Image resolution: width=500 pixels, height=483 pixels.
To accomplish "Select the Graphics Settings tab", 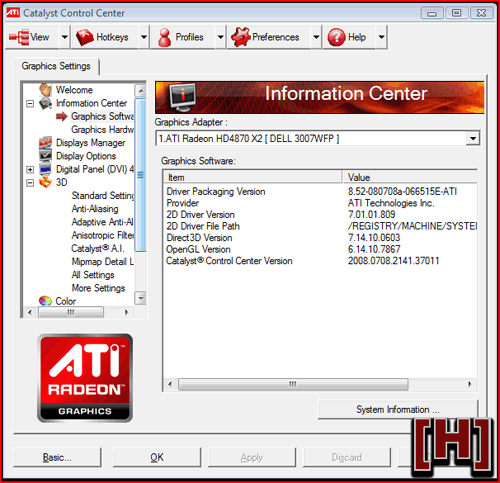I will [56, 66].
